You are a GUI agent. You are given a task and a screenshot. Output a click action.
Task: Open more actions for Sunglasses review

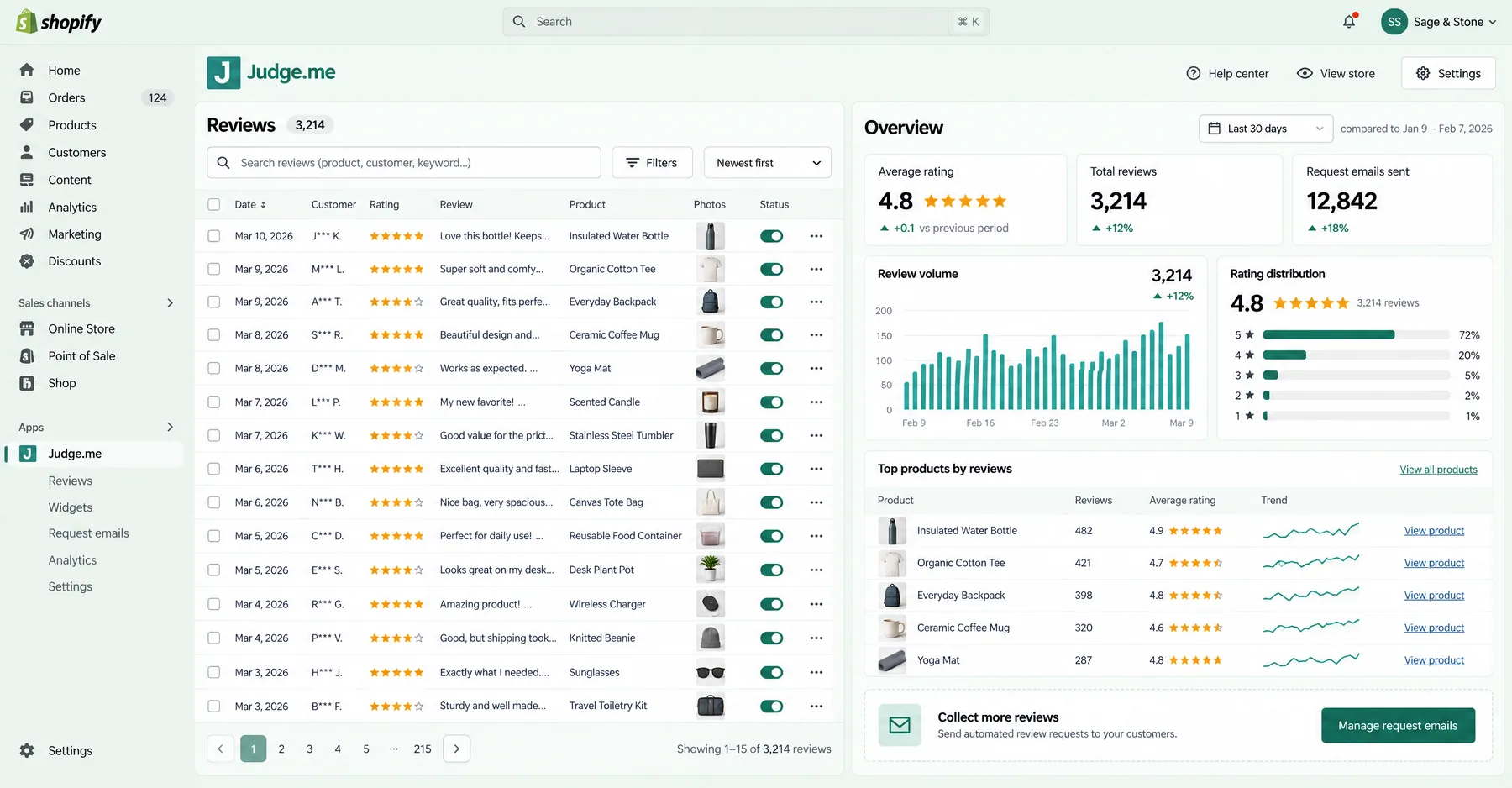[816, 672]
